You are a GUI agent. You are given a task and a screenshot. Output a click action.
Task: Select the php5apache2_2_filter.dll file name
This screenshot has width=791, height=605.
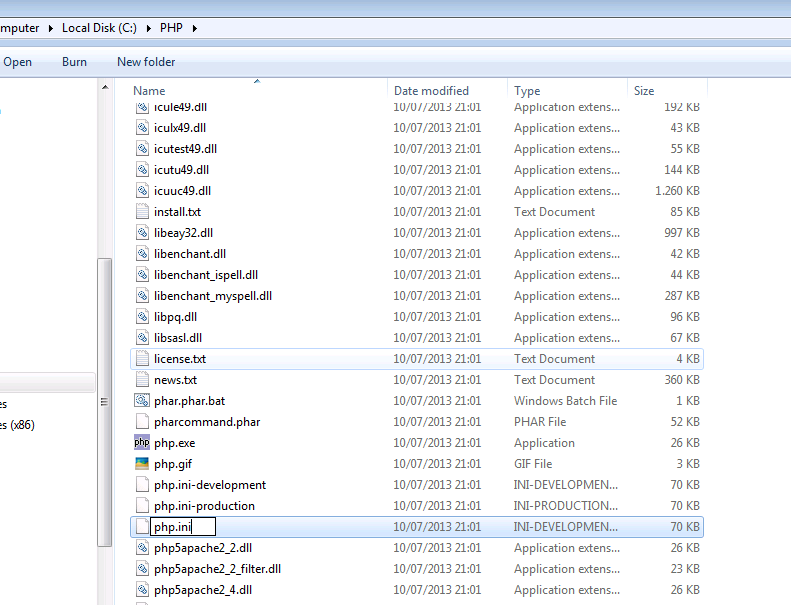(217, 569)
